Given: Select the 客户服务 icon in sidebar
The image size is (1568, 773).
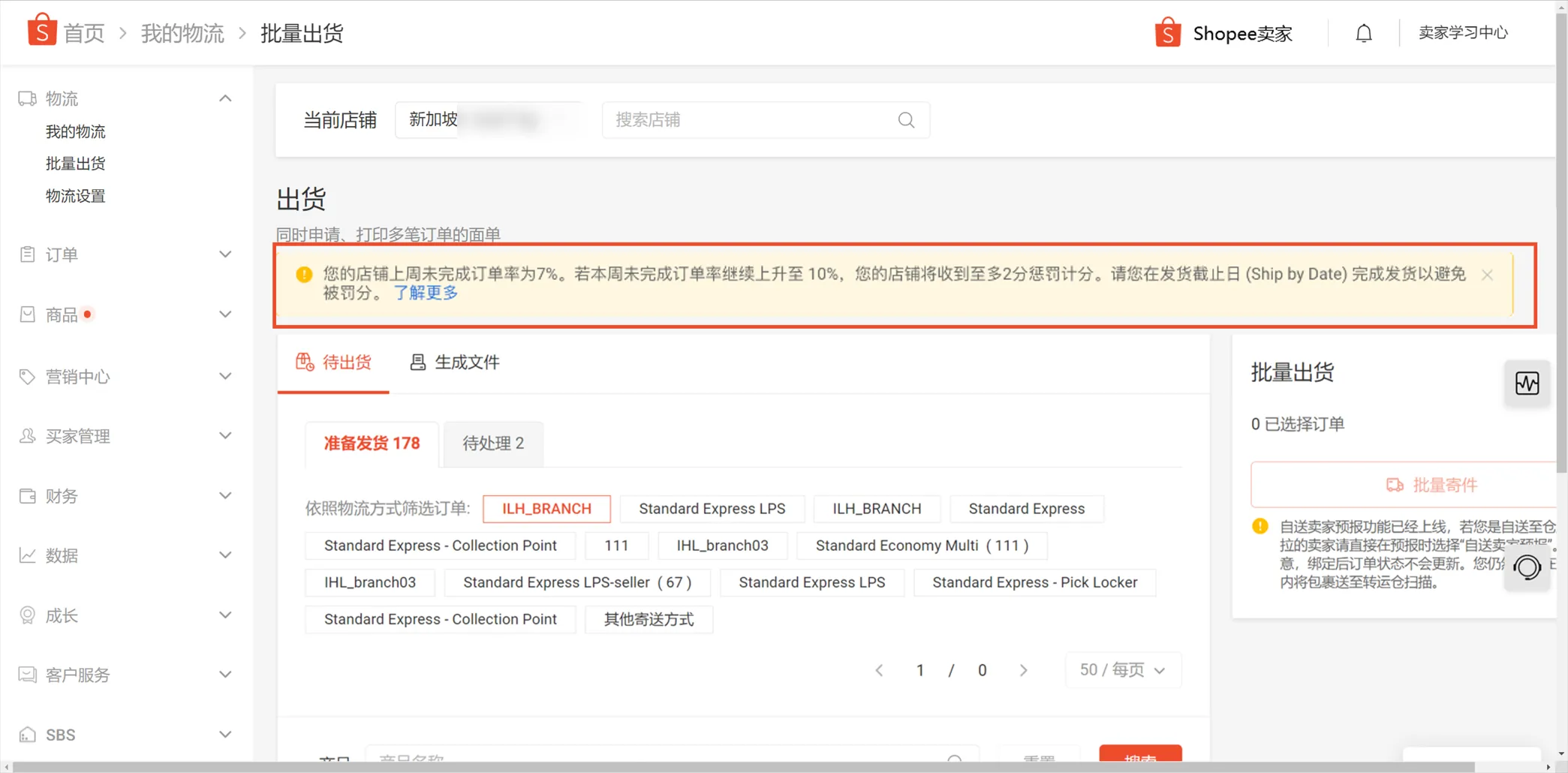Looking at the screenshot, I should click(x=27, y=674).
